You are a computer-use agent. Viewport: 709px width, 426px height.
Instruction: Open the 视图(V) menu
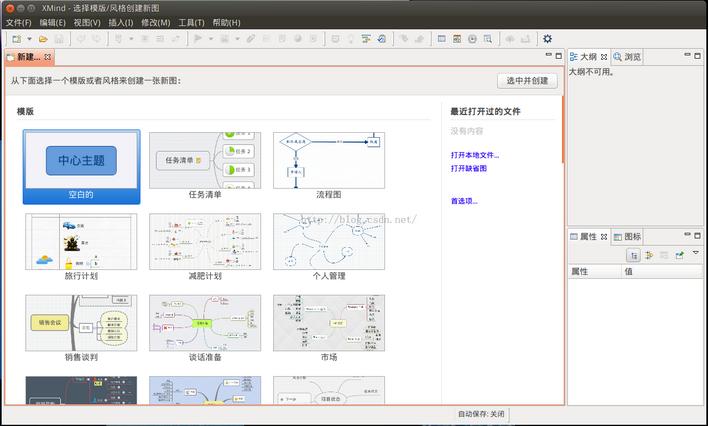pos(87,22)
